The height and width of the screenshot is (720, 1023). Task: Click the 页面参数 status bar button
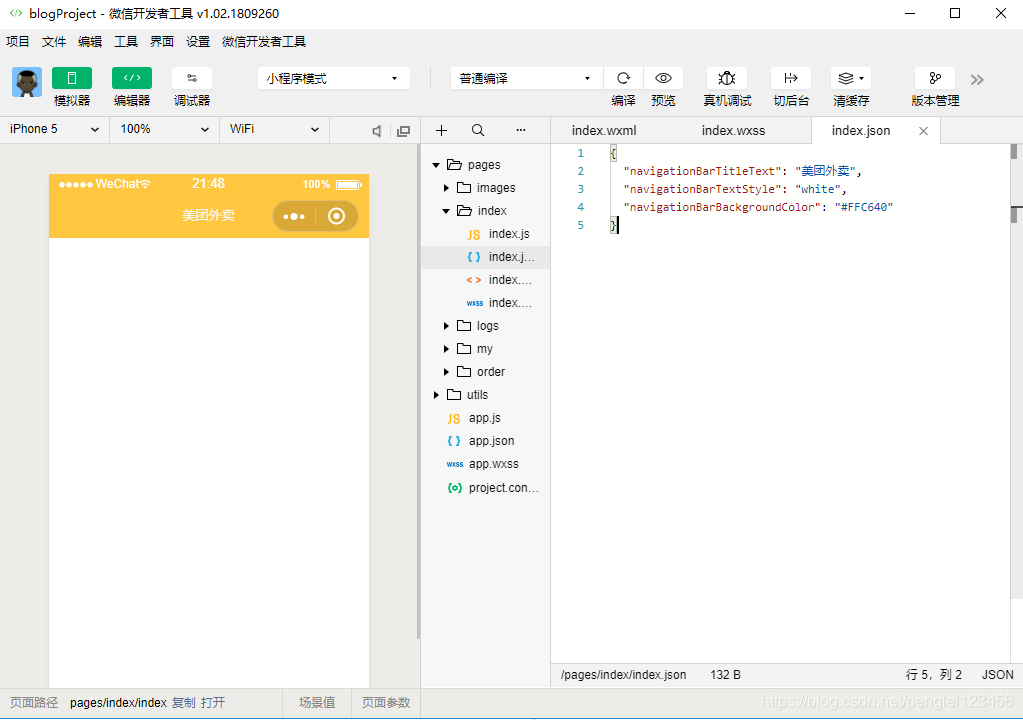(x=386, y=703)
